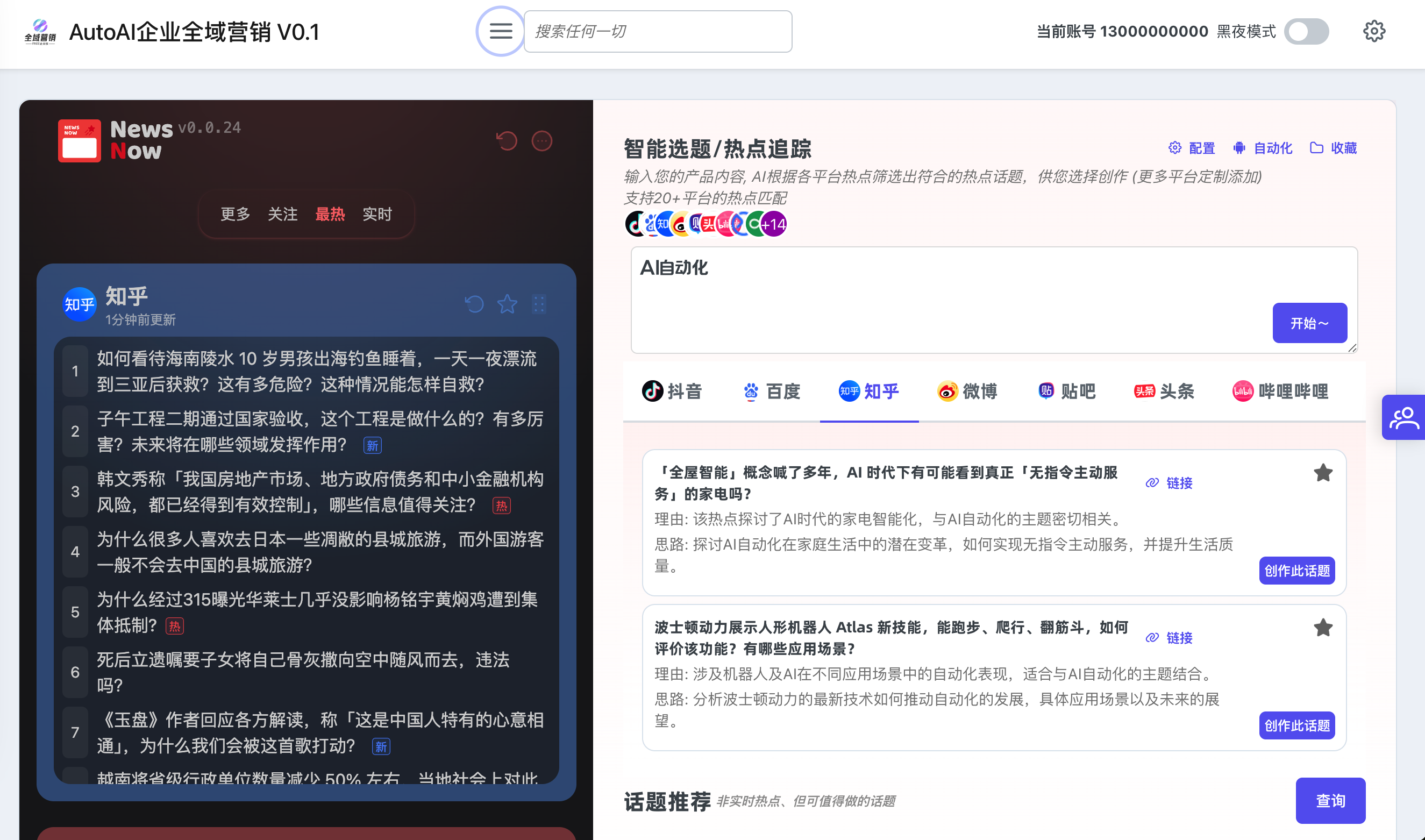This screenshot has width=1425, height=840.
Task: Click the 知乎 avatar in news card
Action: [79, 304]
